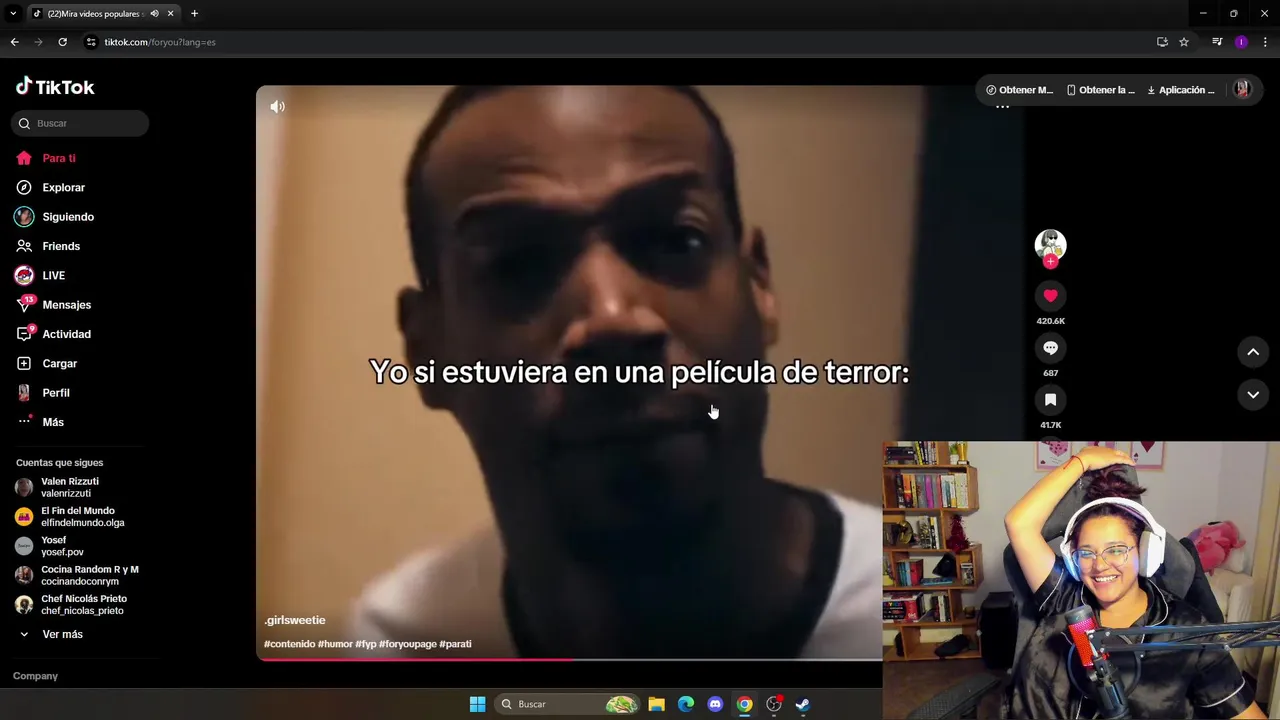
Task: Click the taskbar Buscar search box
Action: click(568, 704)
